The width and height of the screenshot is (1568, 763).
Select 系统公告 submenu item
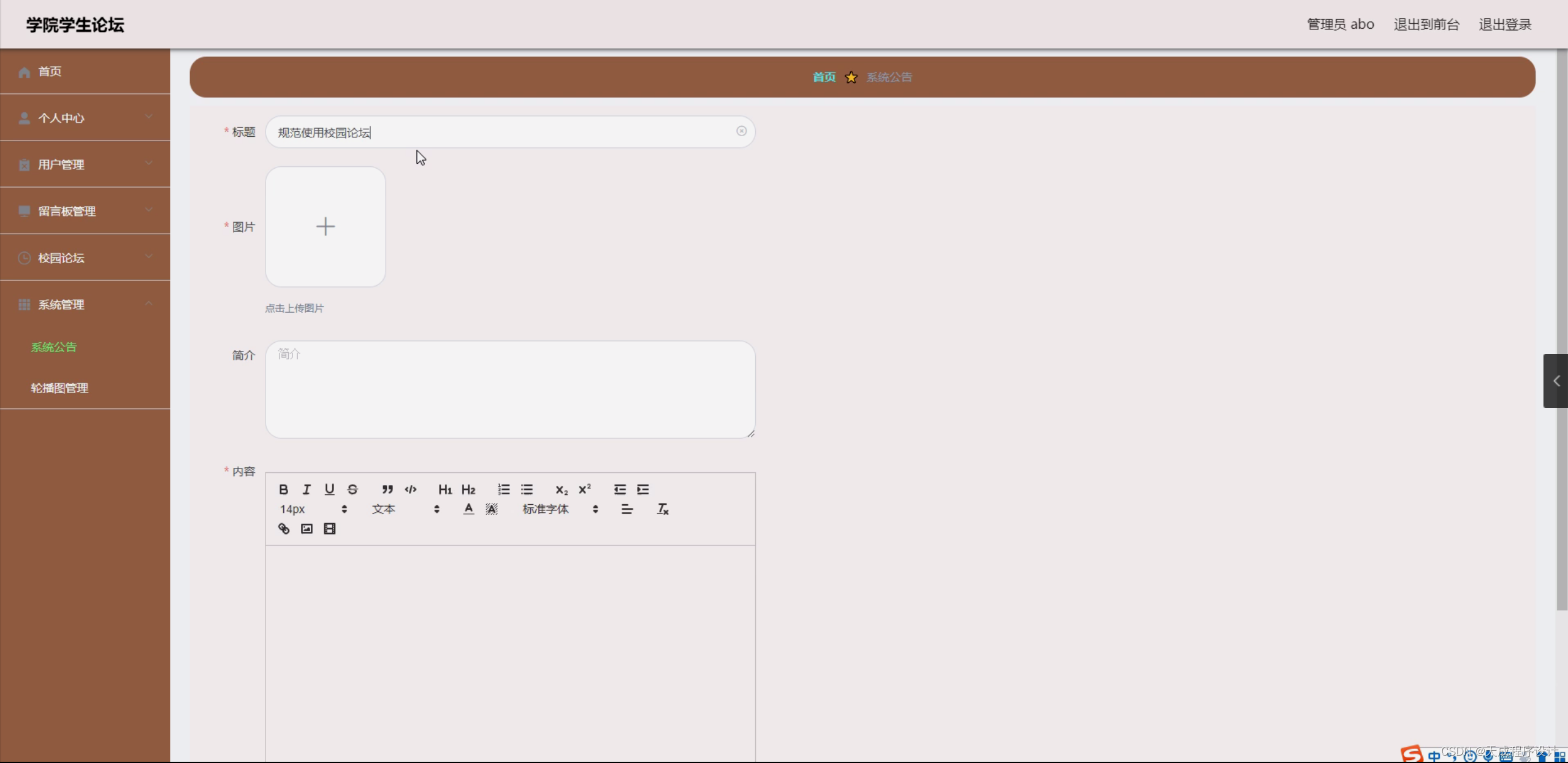(x=54, y=347)
